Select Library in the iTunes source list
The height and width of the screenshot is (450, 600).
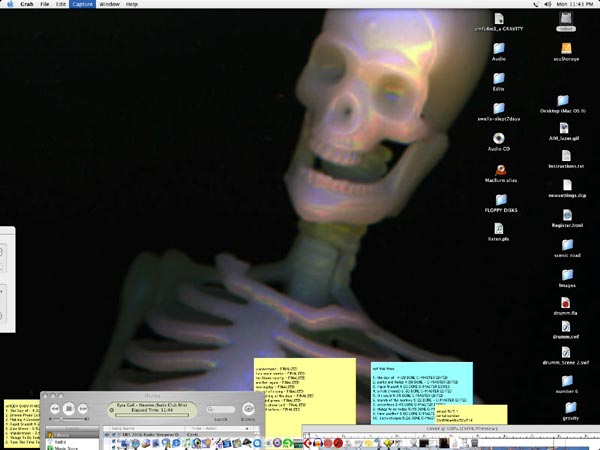coord(72,435)
